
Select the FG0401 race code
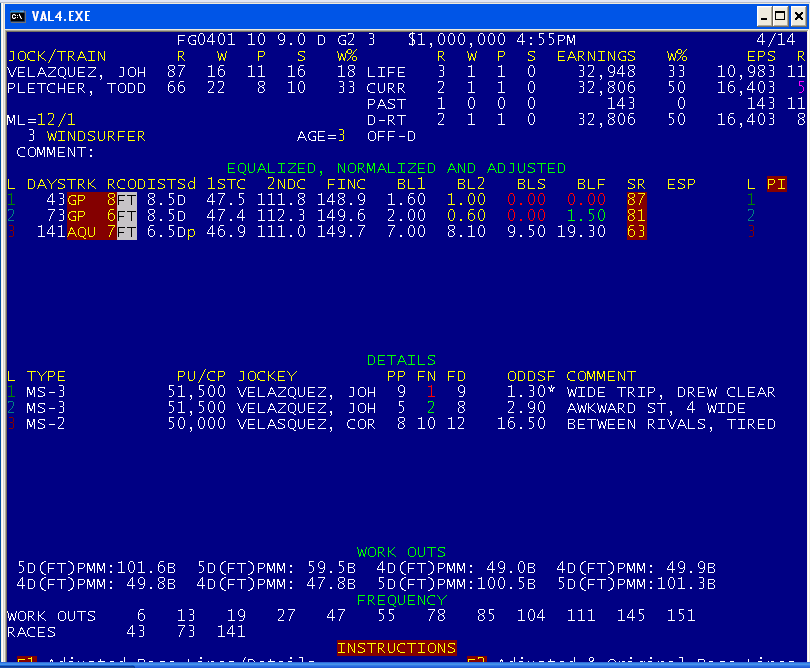(x=206, y=40)
